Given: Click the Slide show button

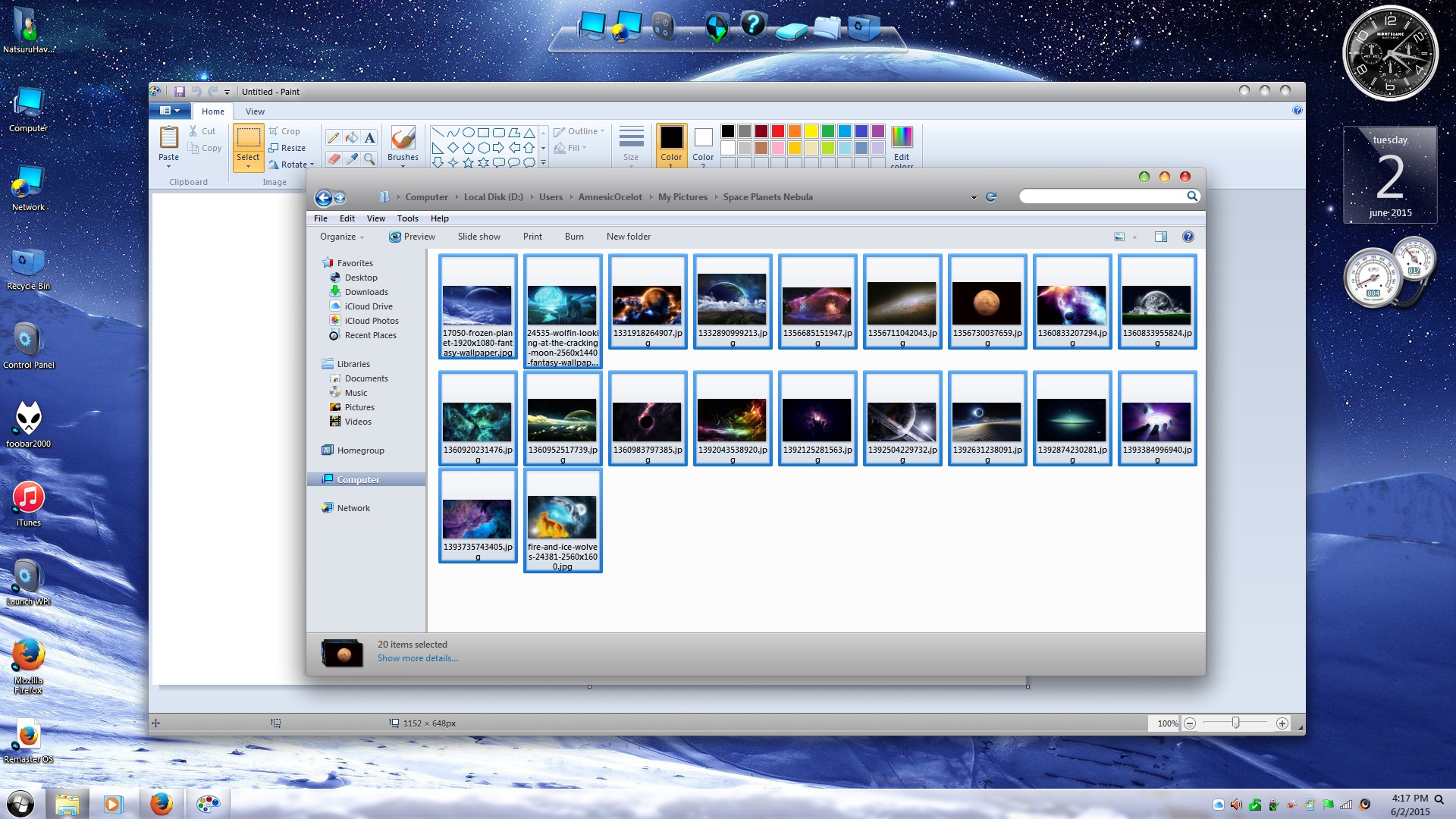Looking at the screenshot, I should 479,237.
